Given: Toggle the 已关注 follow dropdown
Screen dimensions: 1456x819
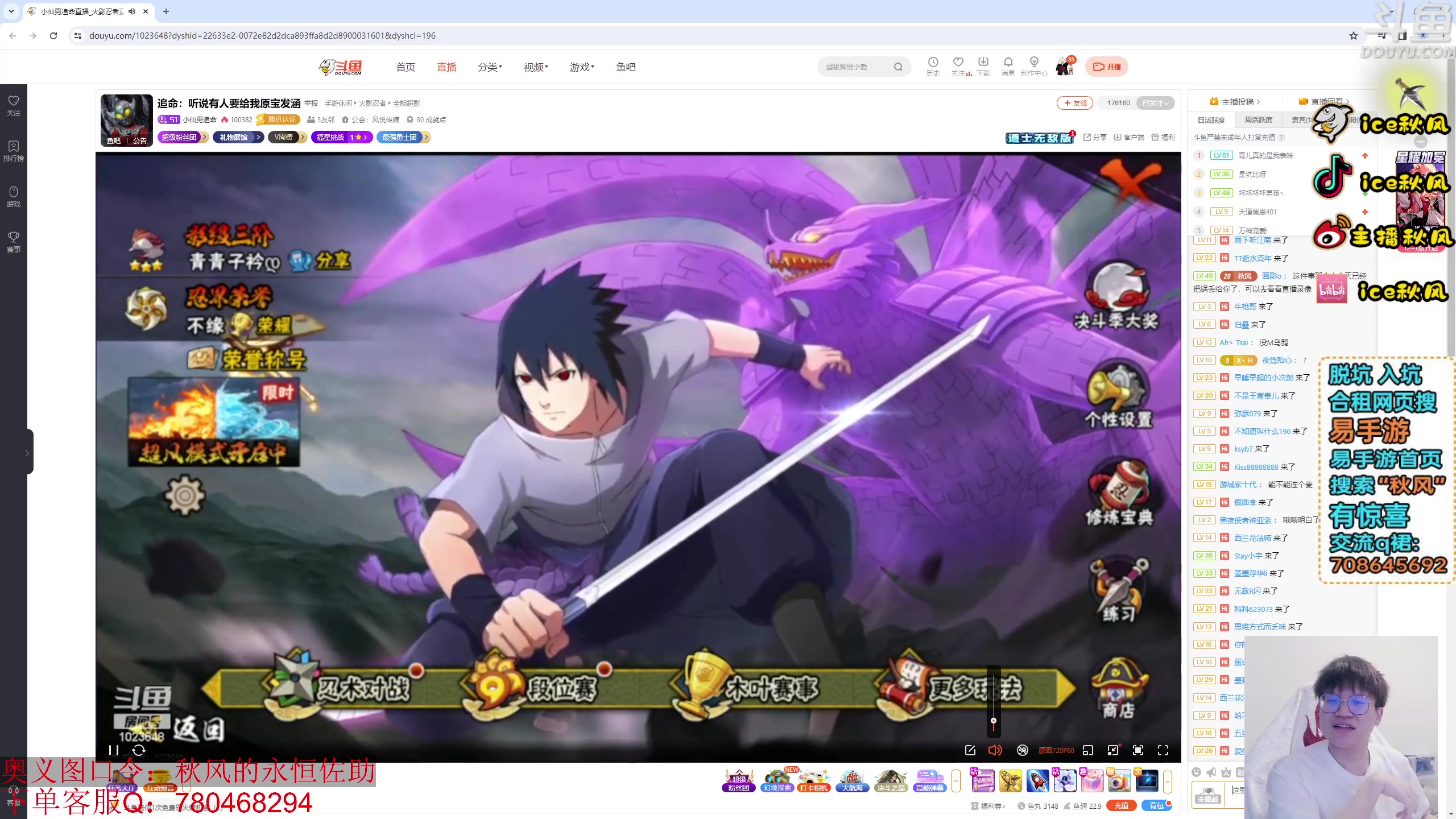Looking at the screenshot, I should [1155, 103].
